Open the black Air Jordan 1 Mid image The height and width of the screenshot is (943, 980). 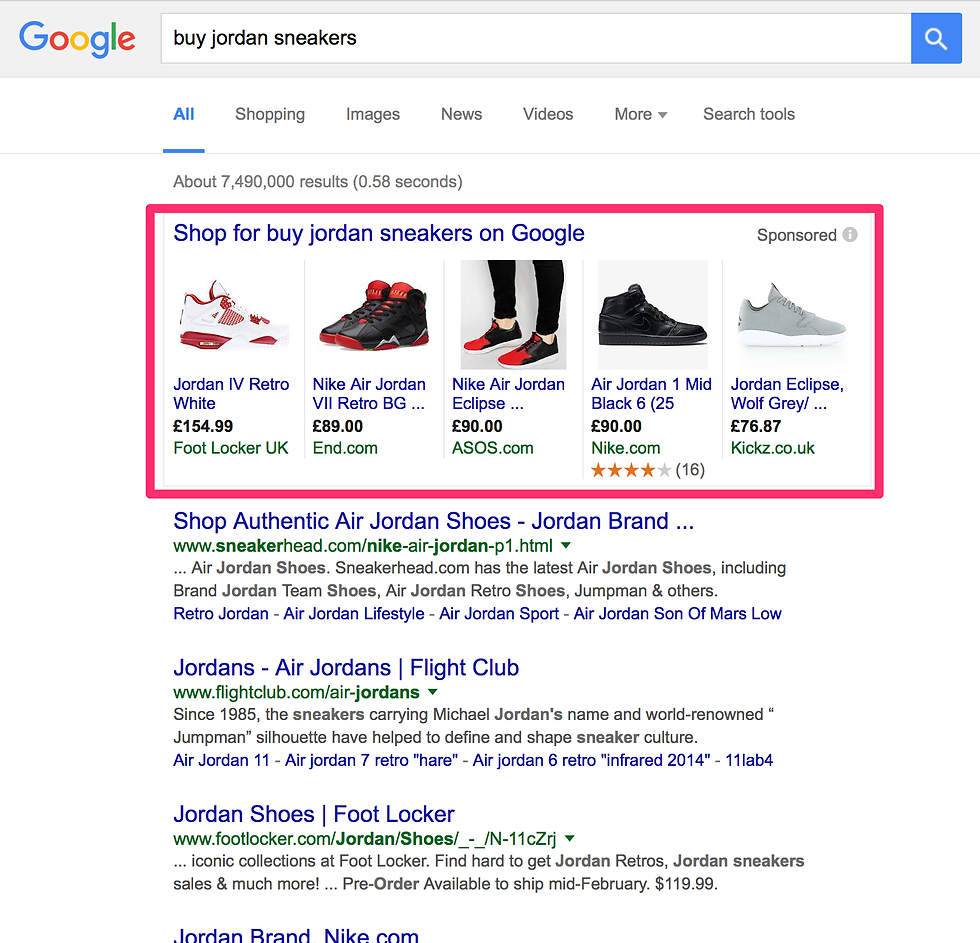653,314
